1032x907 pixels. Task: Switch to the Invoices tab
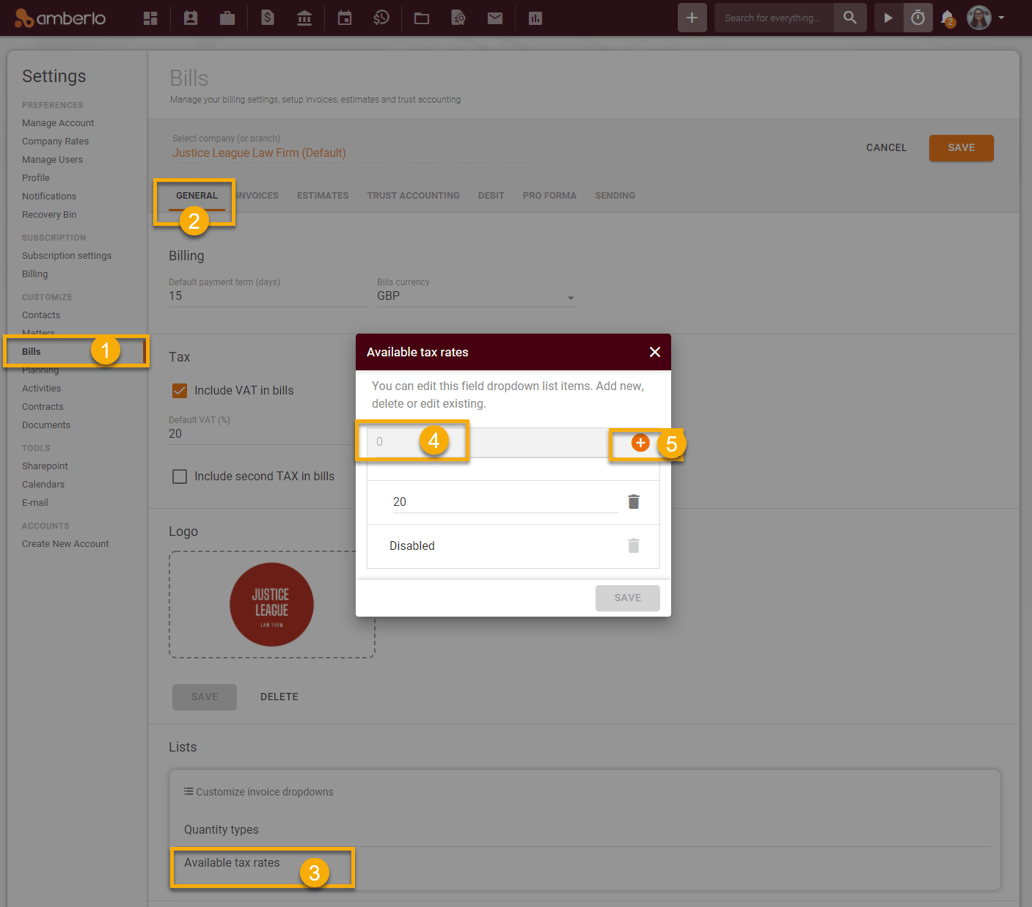pos(257,196)
